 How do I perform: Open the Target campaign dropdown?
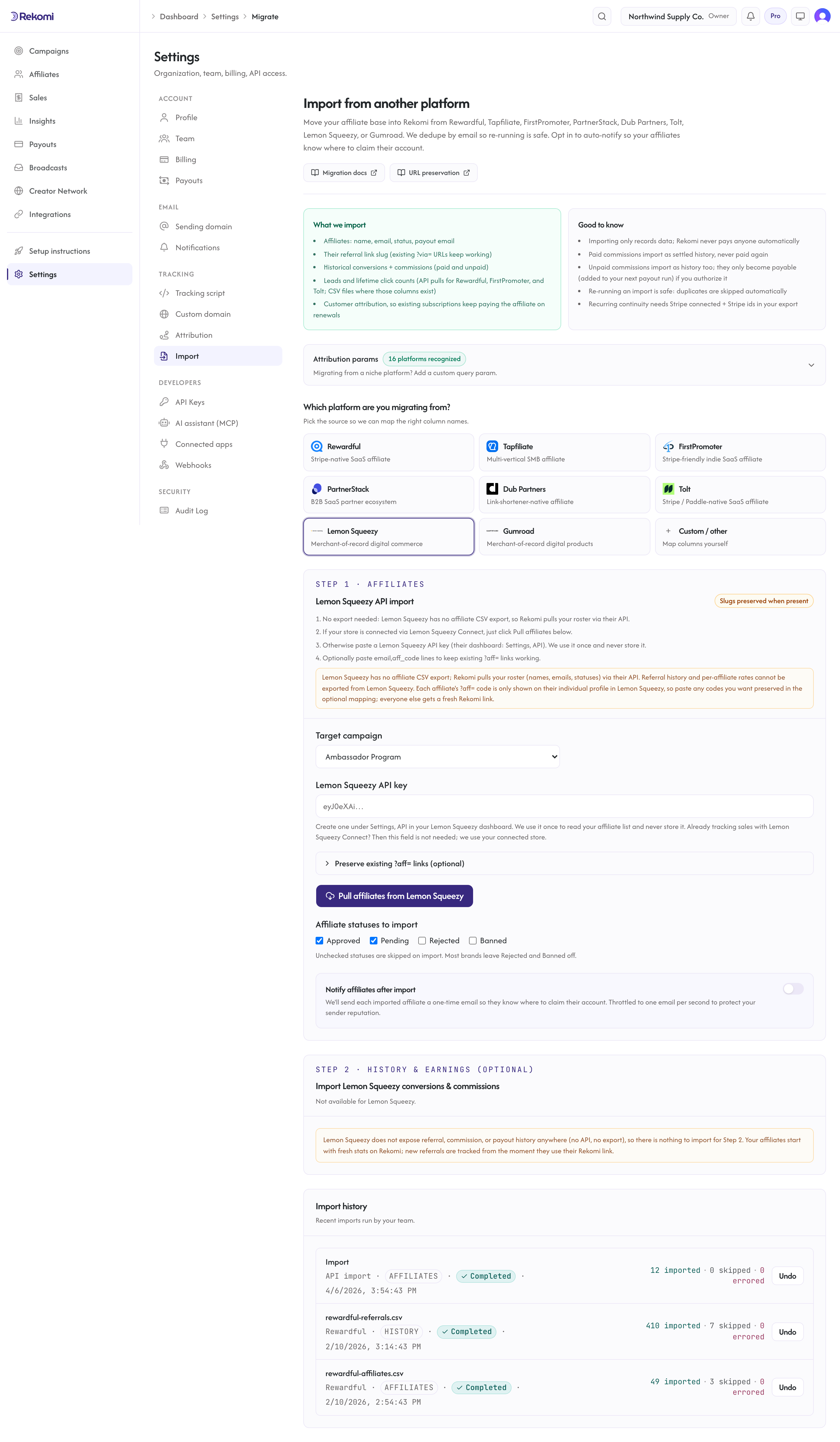pos(438,757)
